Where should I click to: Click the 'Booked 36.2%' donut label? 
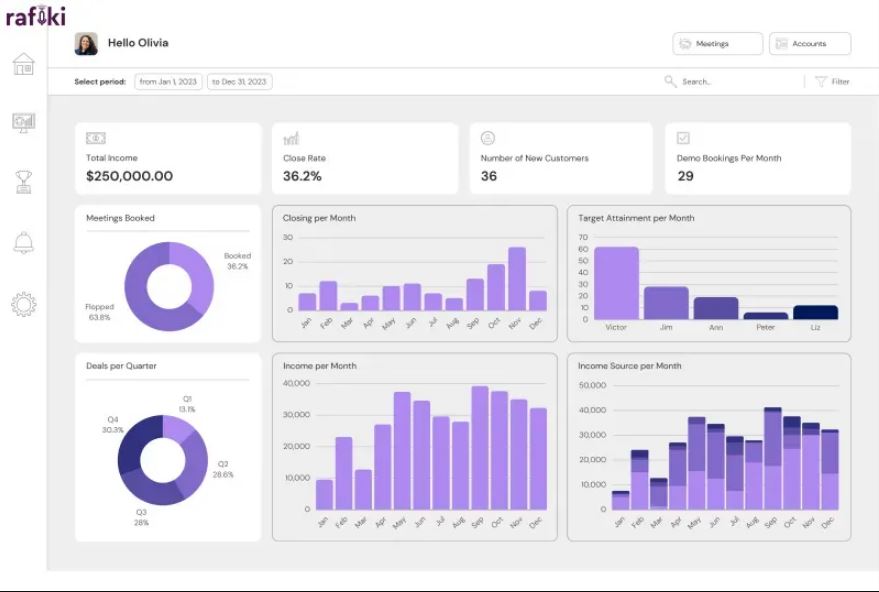coord(237,261)
